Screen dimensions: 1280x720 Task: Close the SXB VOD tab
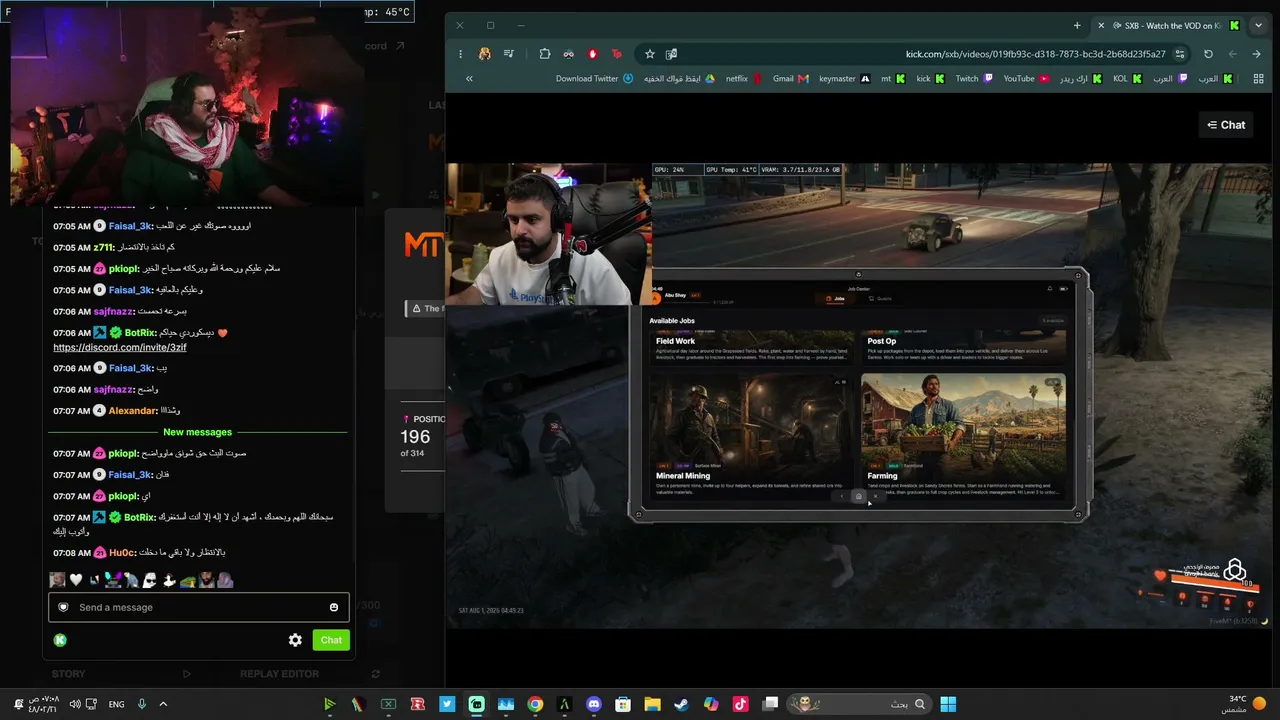click(1101, 26)
